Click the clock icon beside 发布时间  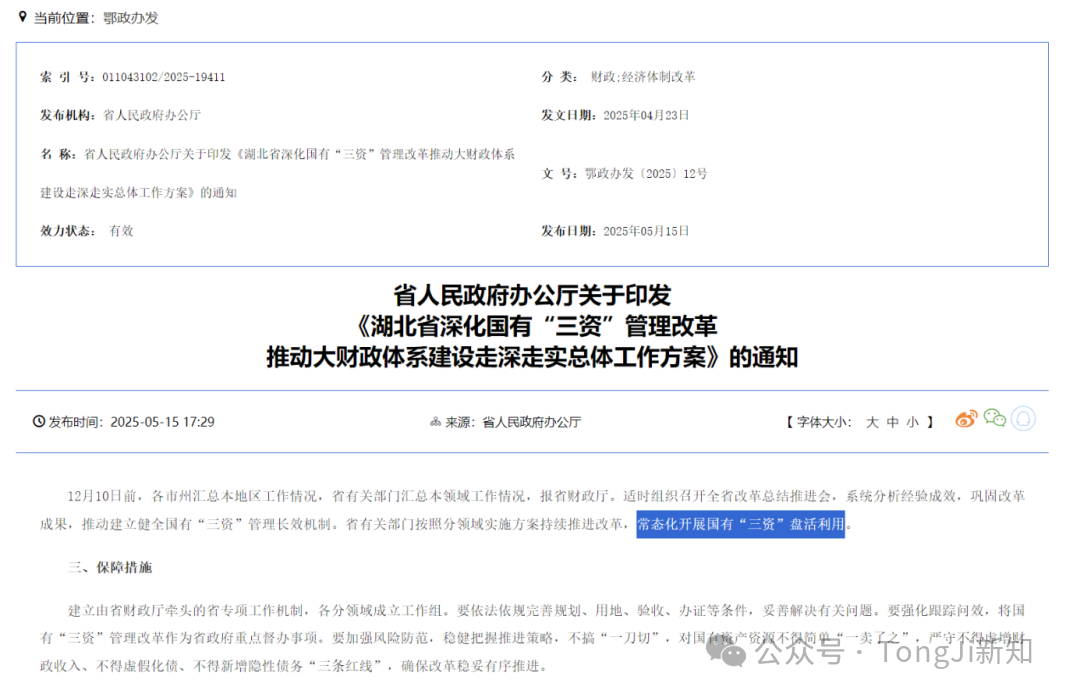[x=39, y=422]
